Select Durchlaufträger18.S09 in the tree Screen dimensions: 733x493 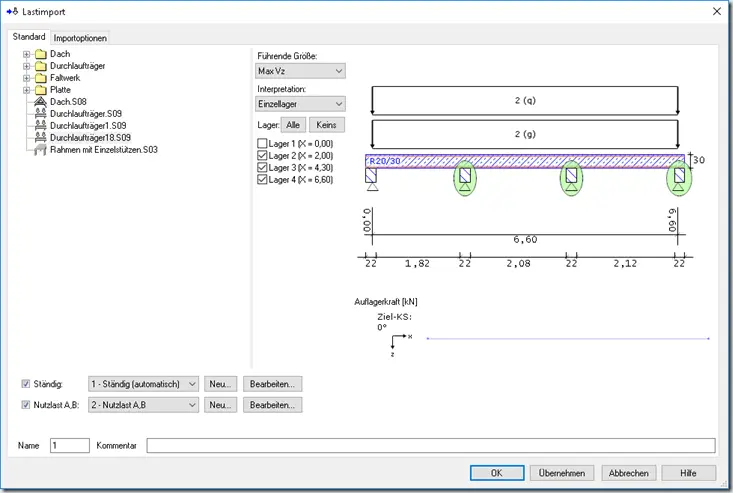click(90, 137)
